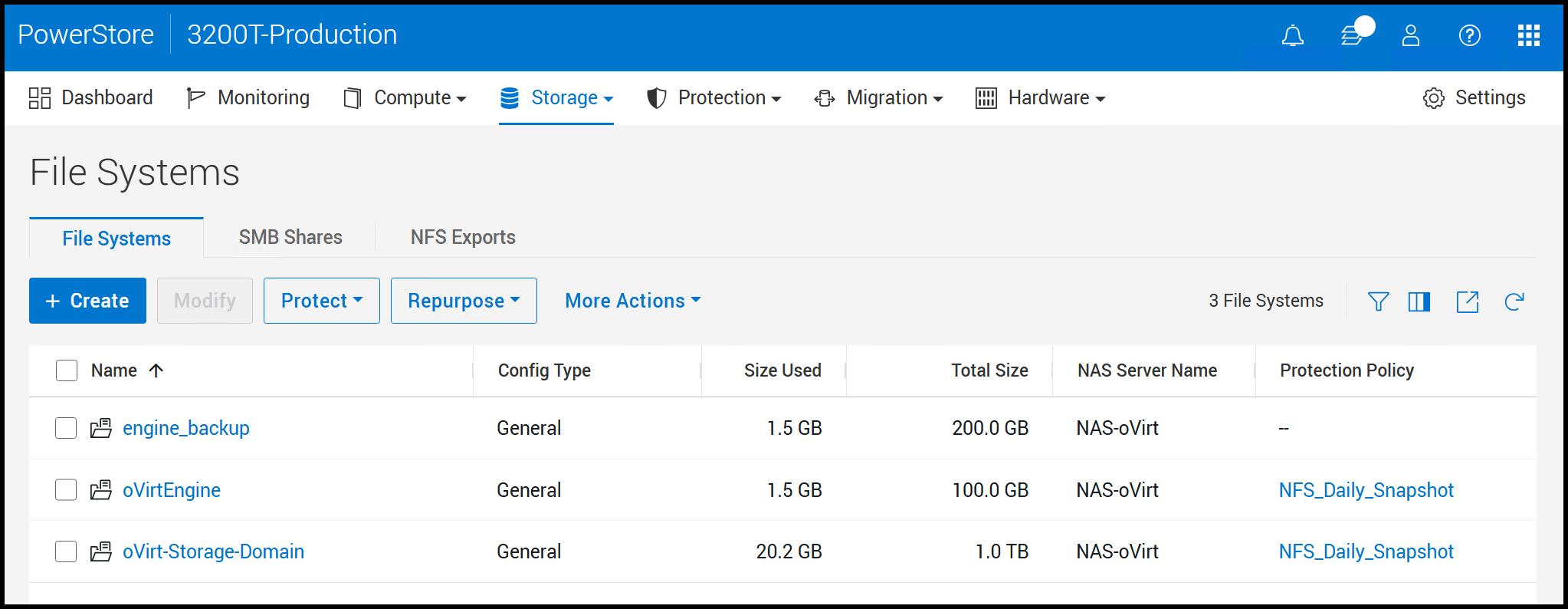This screenshot has height=609, width=1568.
Task: Open the alerts bell icon
Action: click(1293, 35)
